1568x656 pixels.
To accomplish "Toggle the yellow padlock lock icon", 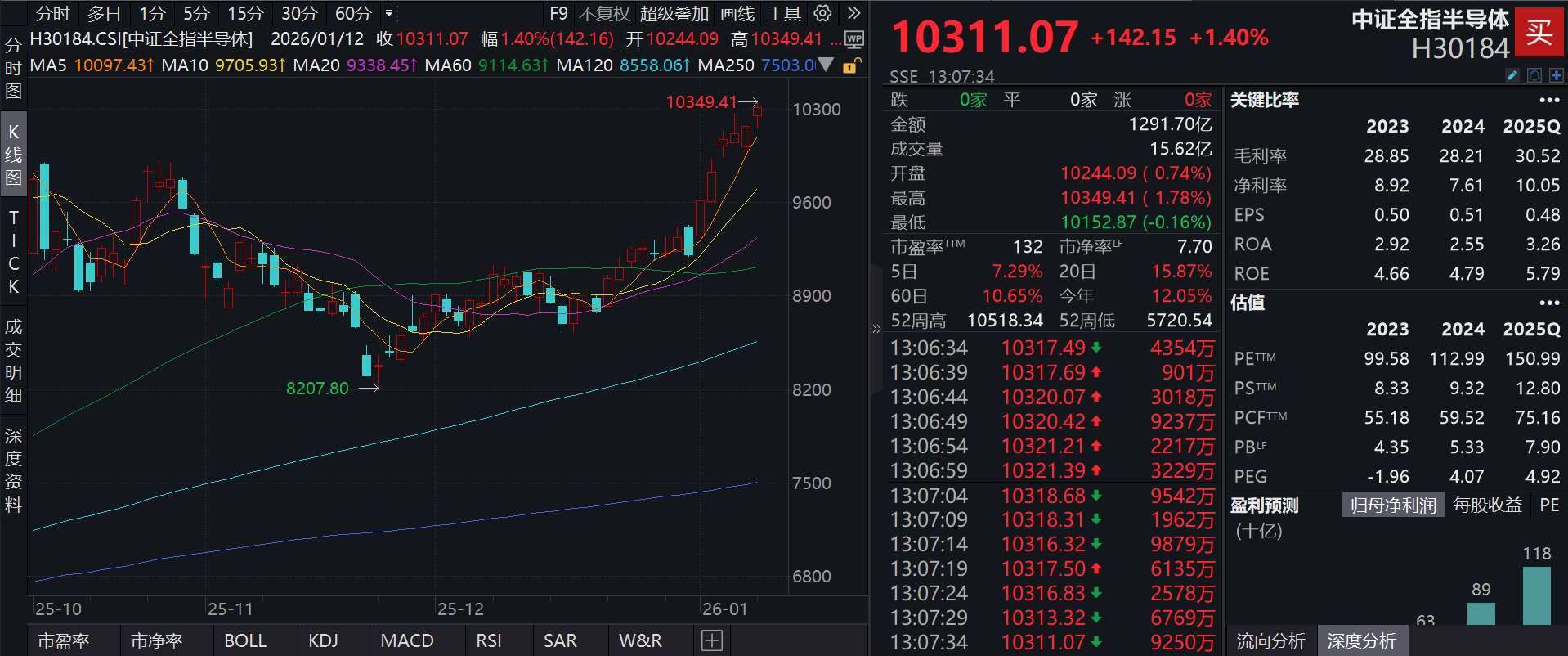I will point(850,65).
